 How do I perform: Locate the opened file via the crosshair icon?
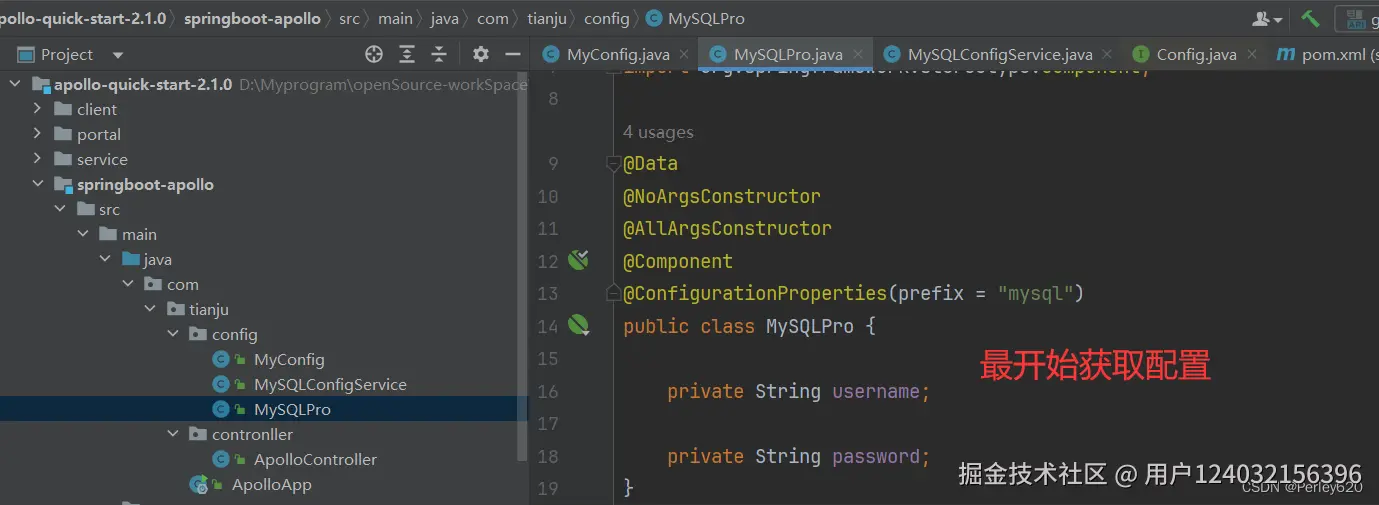pos(374,54)
